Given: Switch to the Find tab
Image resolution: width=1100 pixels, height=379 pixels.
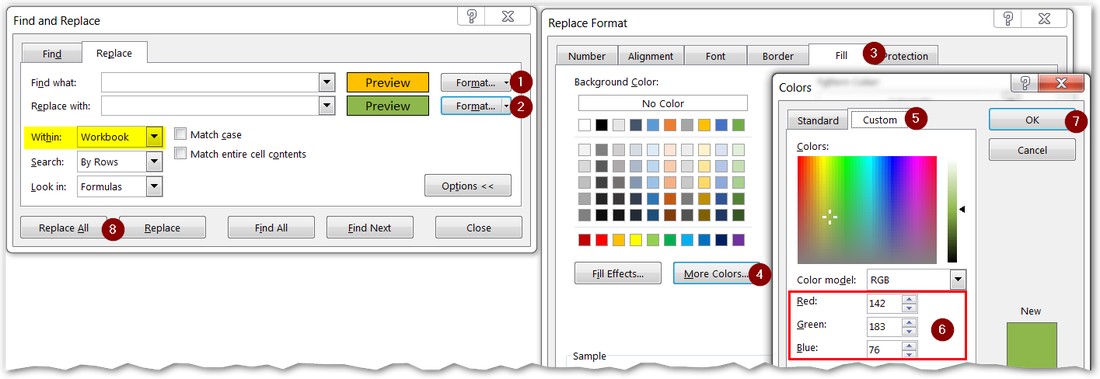Looking at the screenshot, I should (x=52, y=53).
